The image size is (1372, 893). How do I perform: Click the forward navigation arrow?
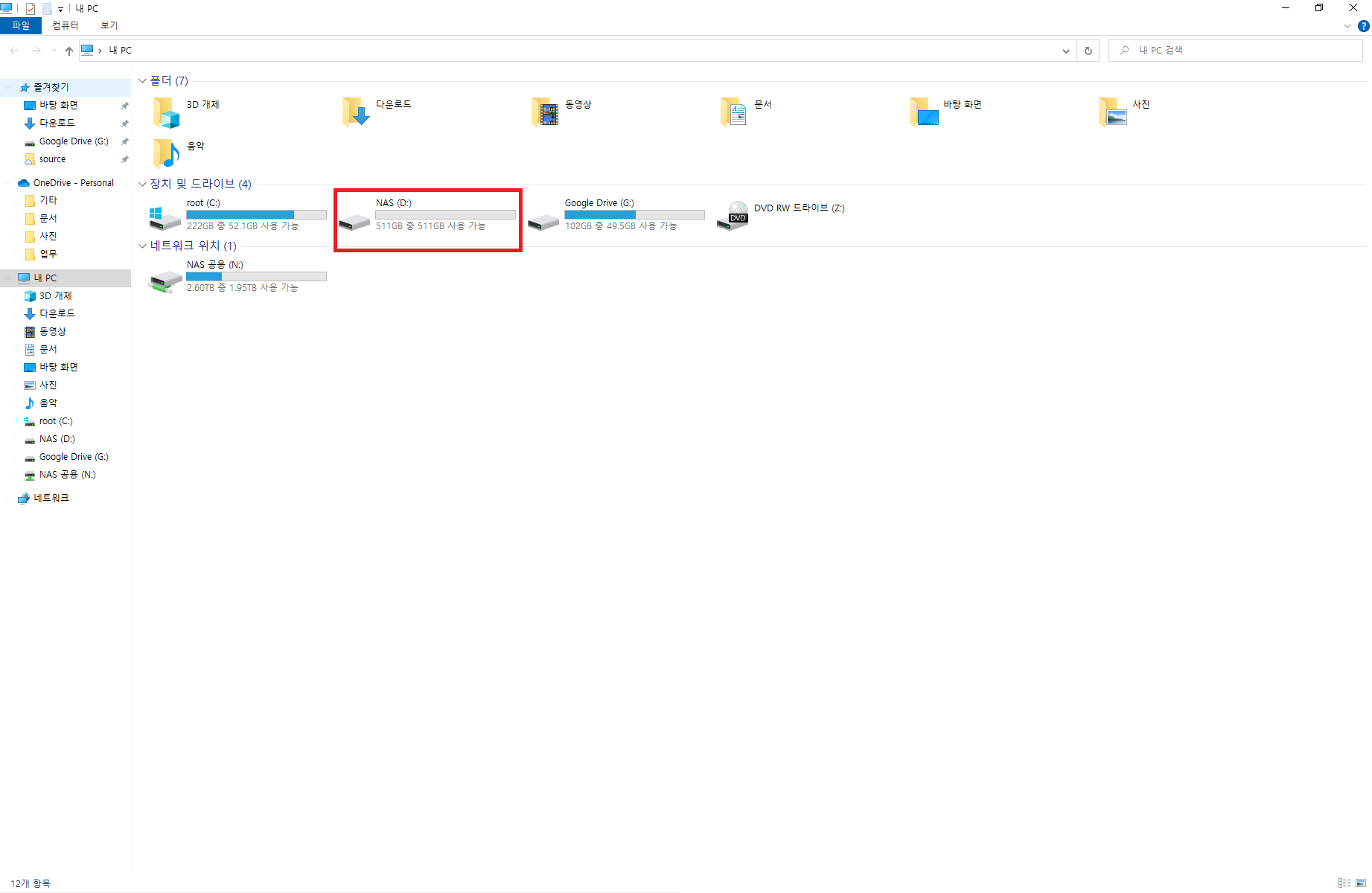click(x=36, y=51)
